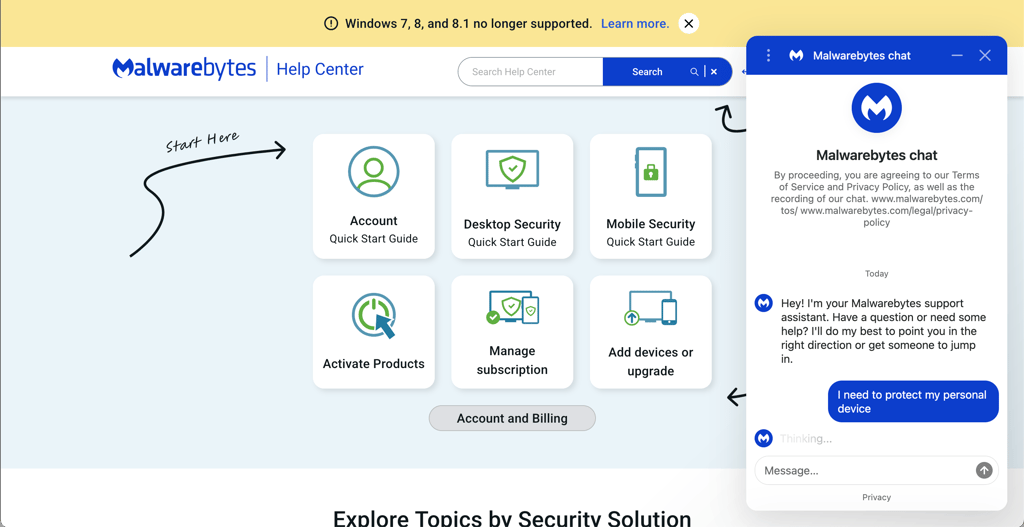Close the Malwarebytes chat panel
The width and height of the screenshot is (1024, 527).
985,56
